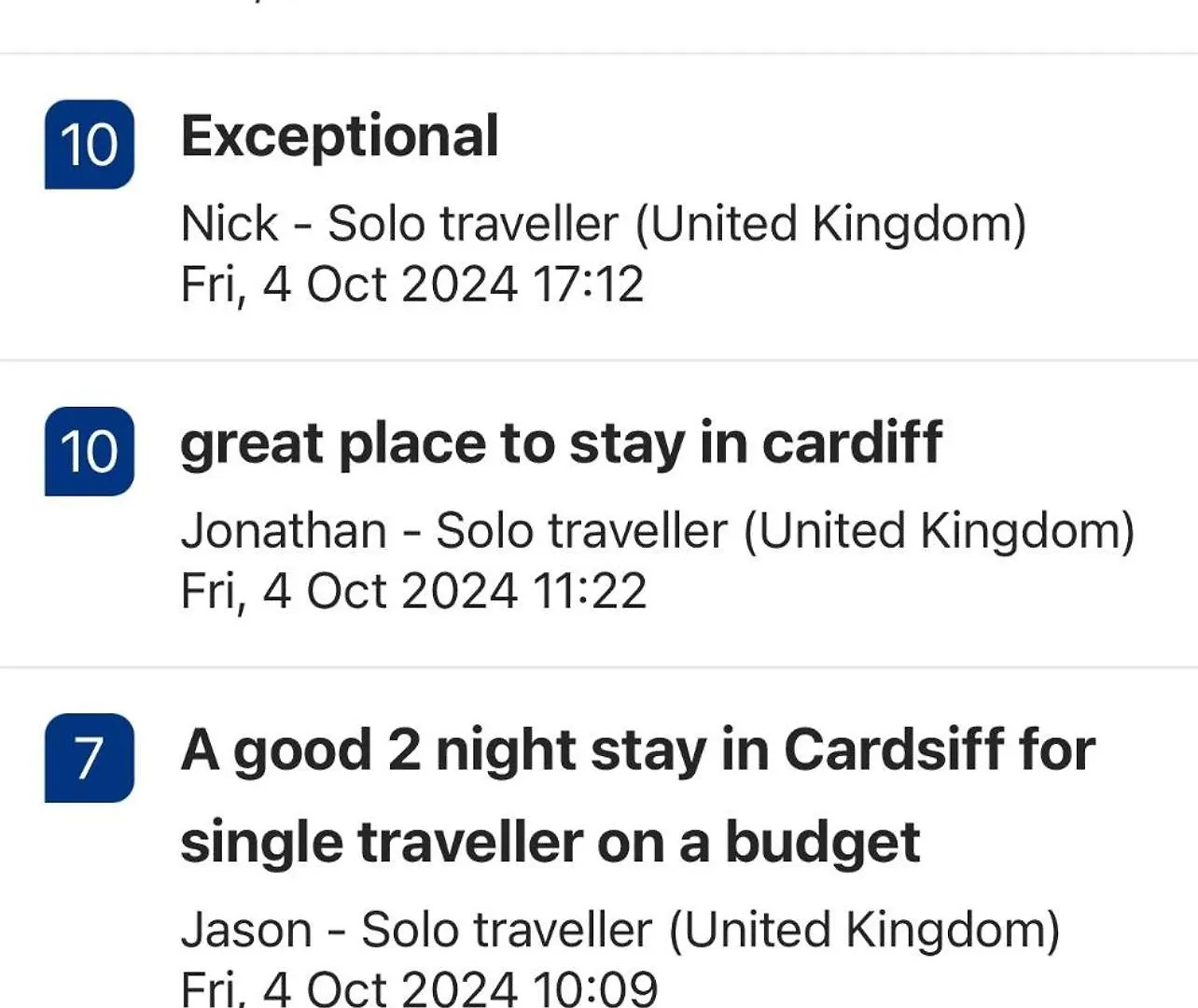
Task: Open the "great place to stay in cardiff" review
Action: pyautogui.click(x=561, y=443)
